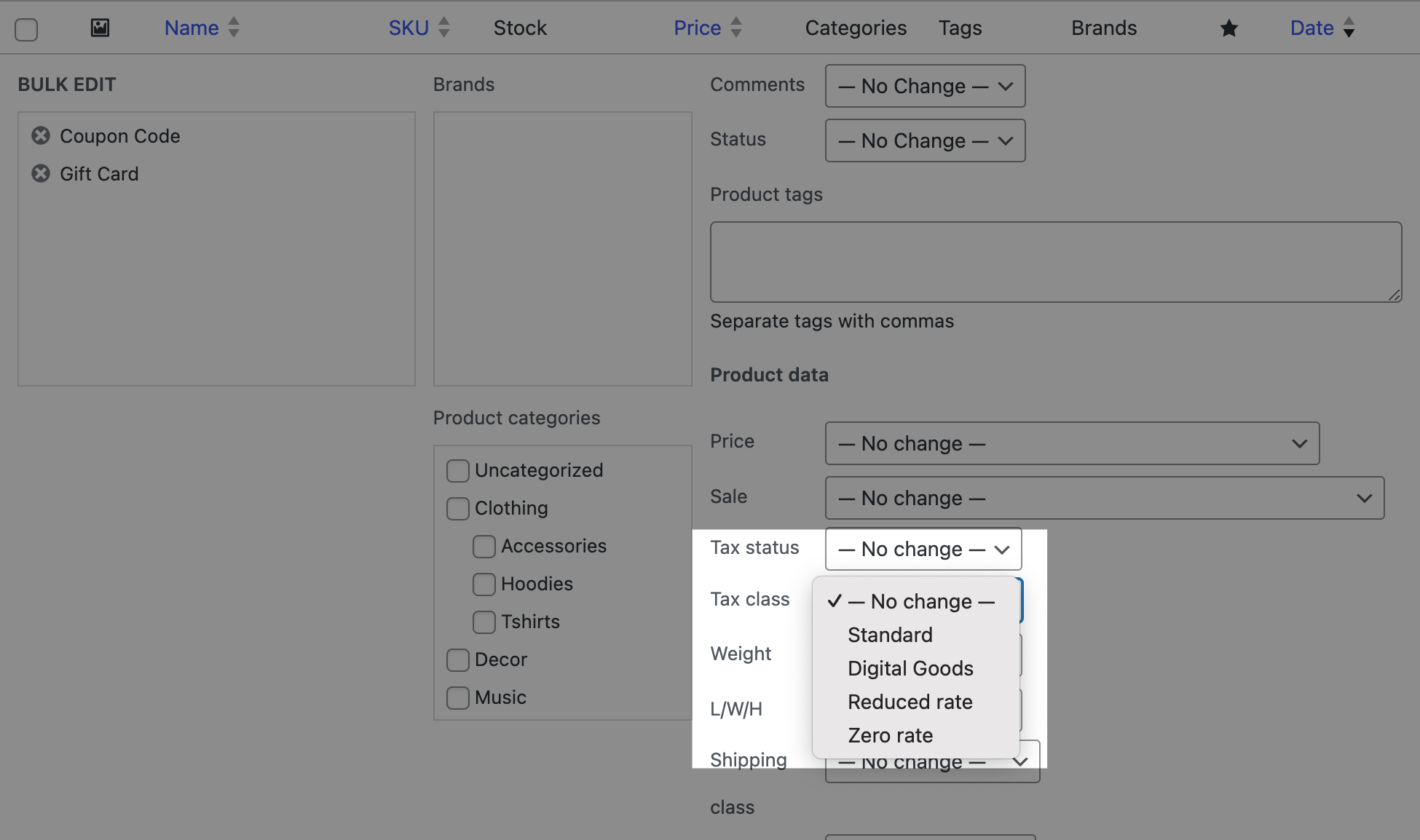Sort the product list by Date

point(1311,28)
